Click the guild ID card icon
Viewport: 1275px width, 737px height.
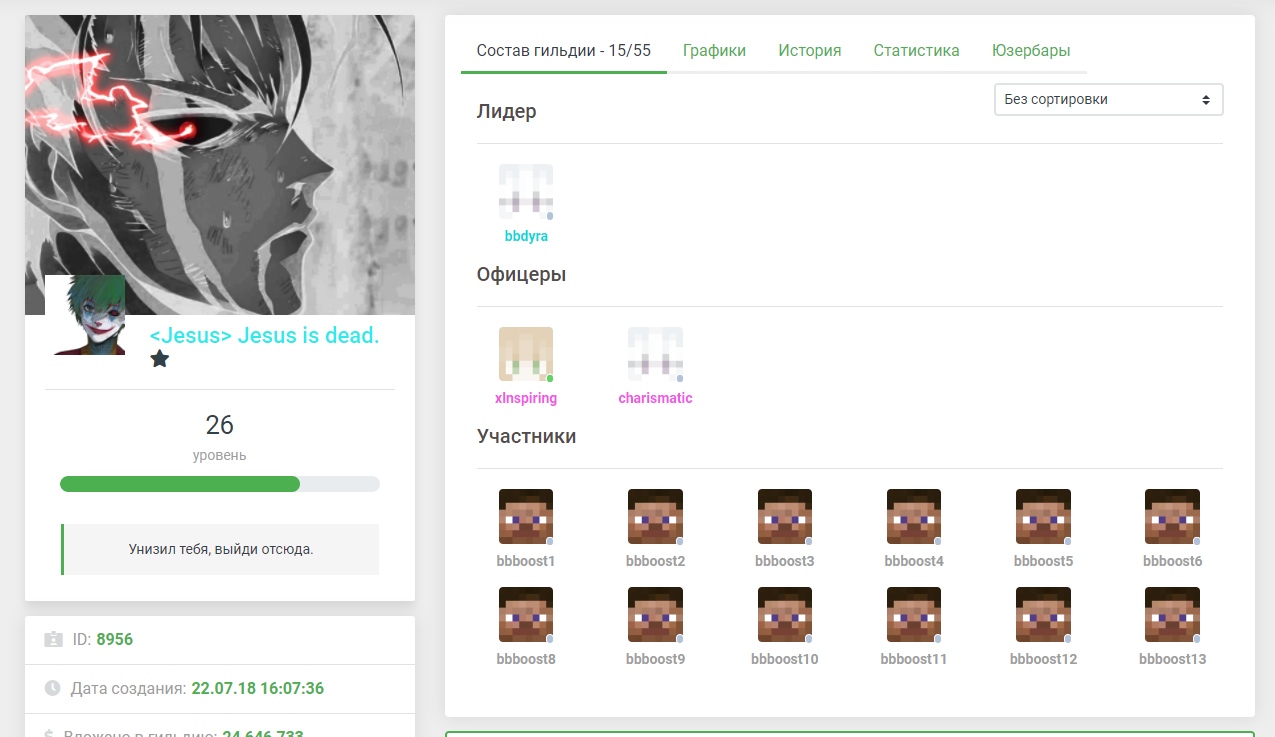(x=53, y=639)
